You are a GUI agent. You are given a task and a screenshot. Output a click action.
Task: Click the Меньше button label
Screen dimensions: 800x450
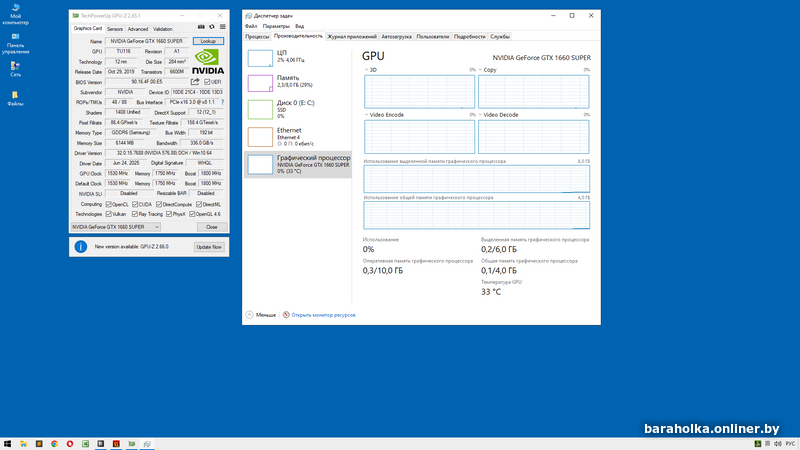(x=266, y=315)
